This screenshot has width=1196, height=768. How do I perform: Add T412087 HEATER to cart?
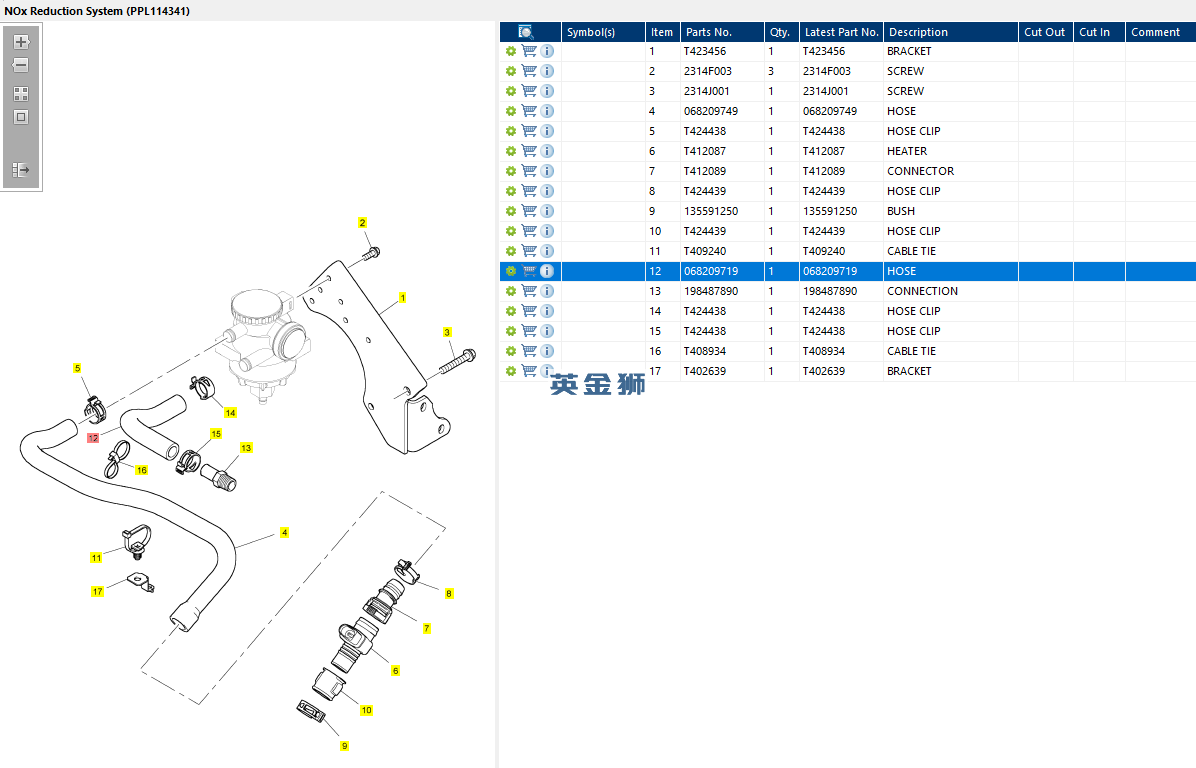tap(529, 151)
